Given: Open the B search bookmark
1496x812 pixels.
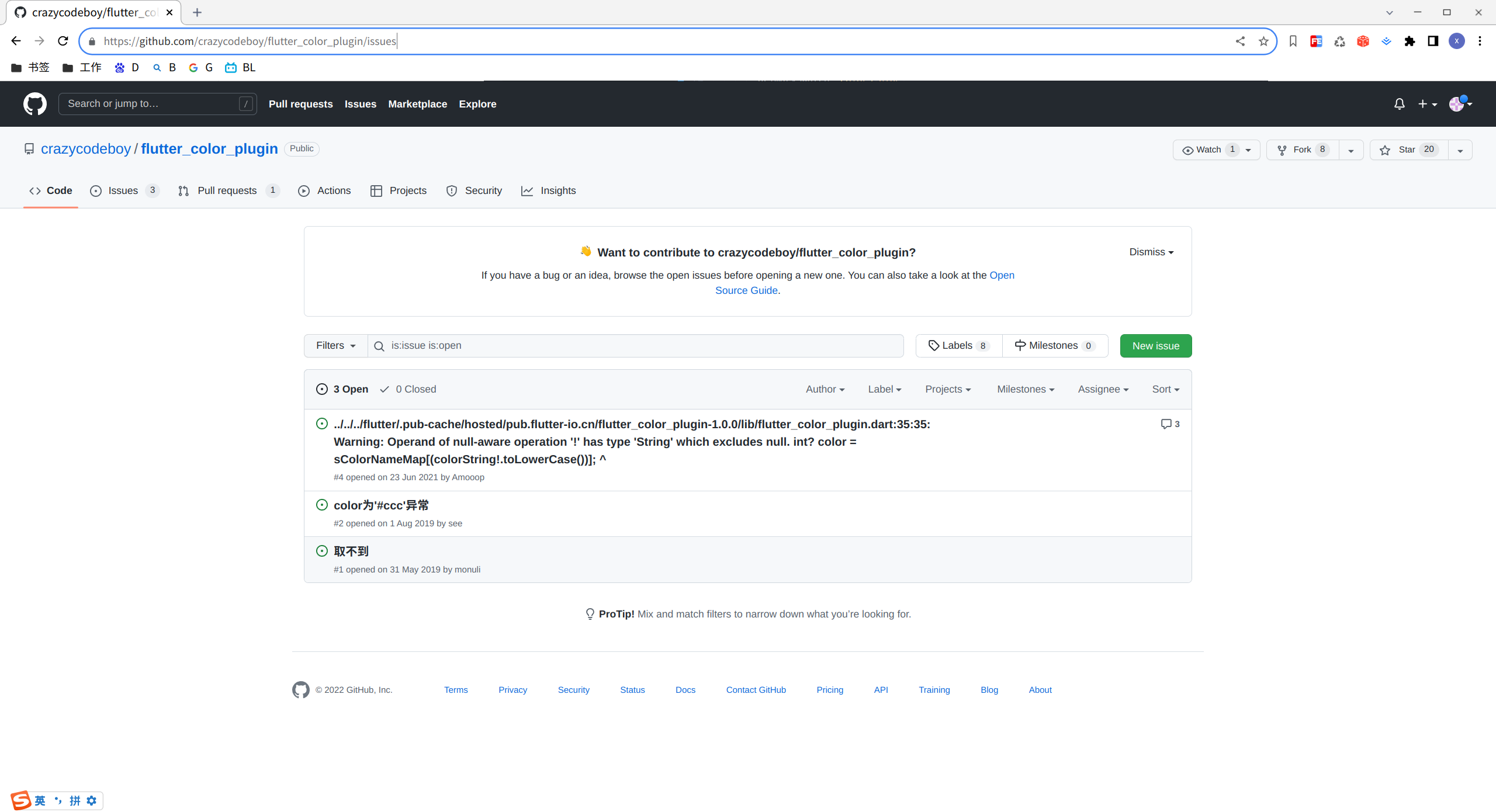Looking at the screenshot, I should pos(164,68).
